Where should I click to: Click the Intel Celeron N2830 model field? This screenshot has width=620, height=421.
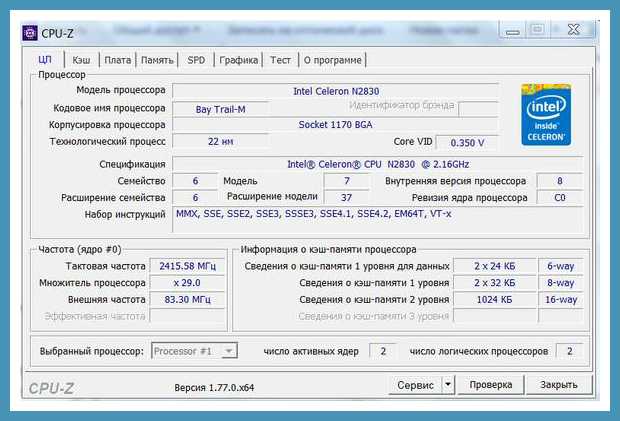tap(336, 91)
